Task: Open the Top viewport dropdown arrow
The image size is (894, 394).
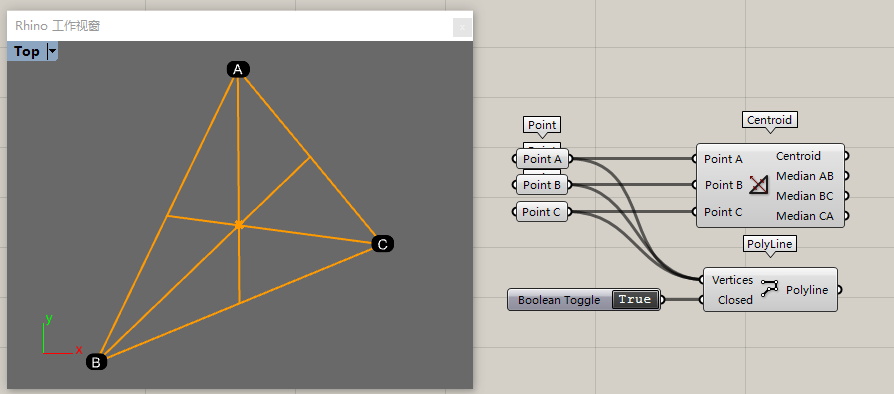Action: (x=52, y=51)
